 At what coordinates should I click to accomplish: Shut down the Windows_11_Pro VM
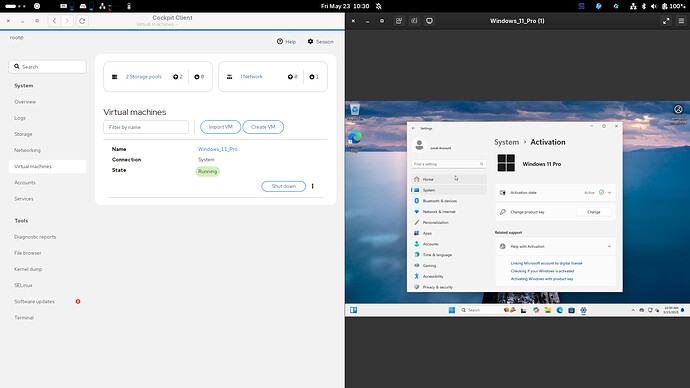283,186
